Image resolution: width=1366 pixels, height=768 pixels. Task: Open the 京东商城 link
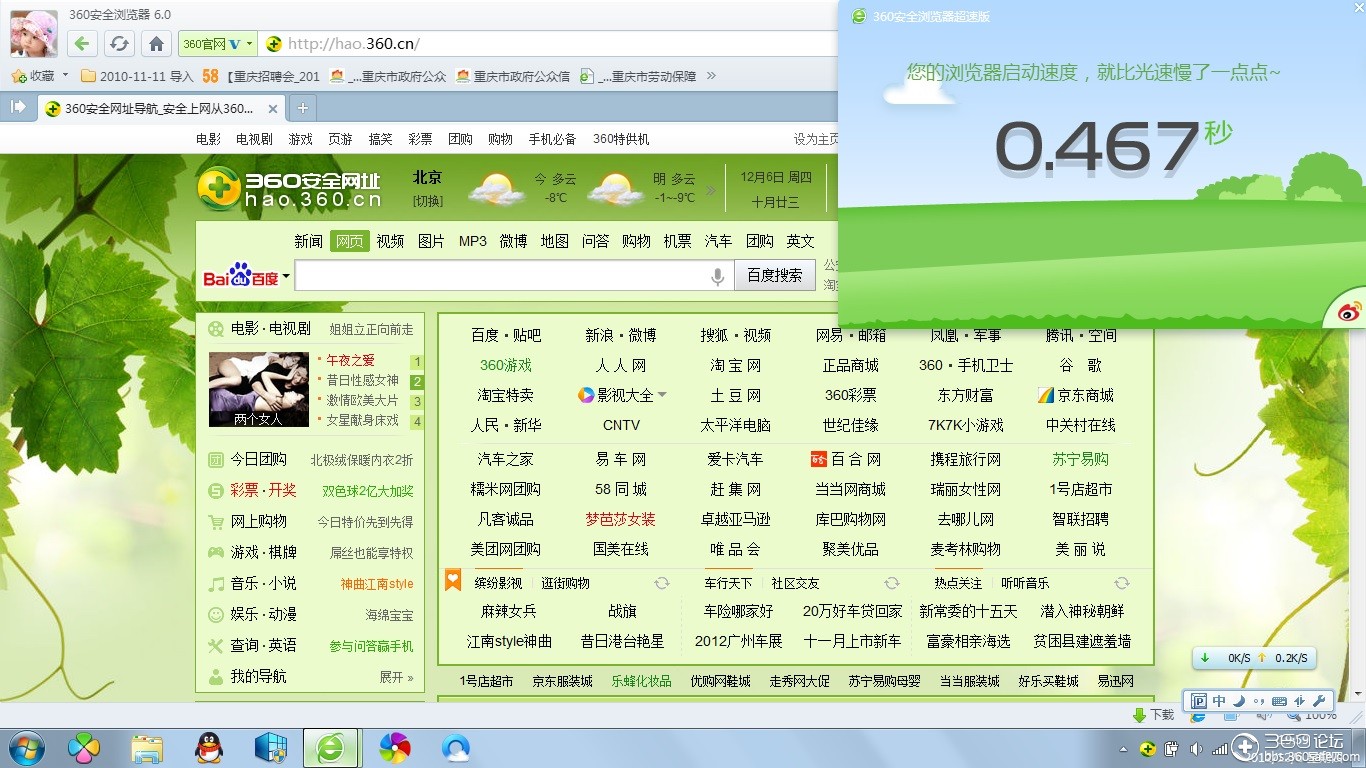pyautogui.click(x=1076, y=395)
